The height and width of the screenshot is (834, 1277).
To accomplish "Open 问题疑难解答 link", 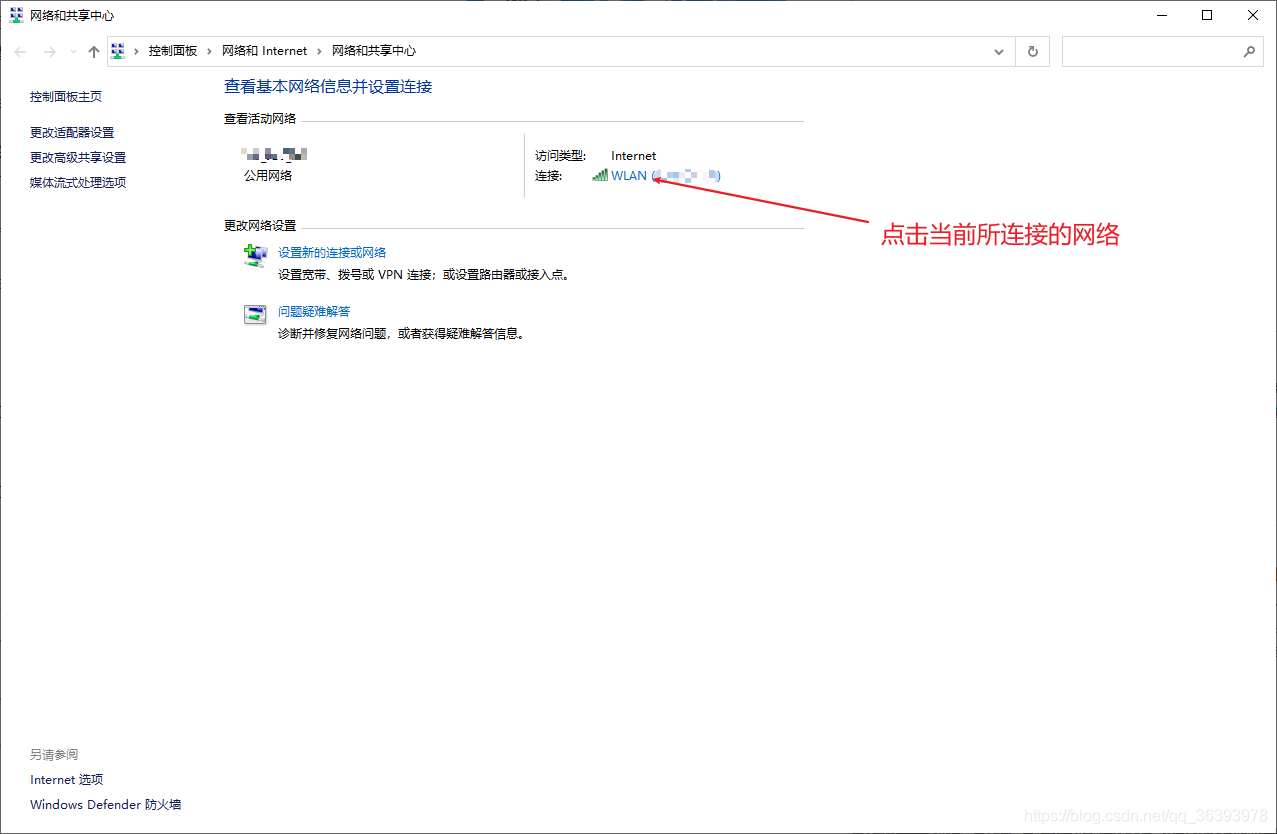I will (314, 312).
